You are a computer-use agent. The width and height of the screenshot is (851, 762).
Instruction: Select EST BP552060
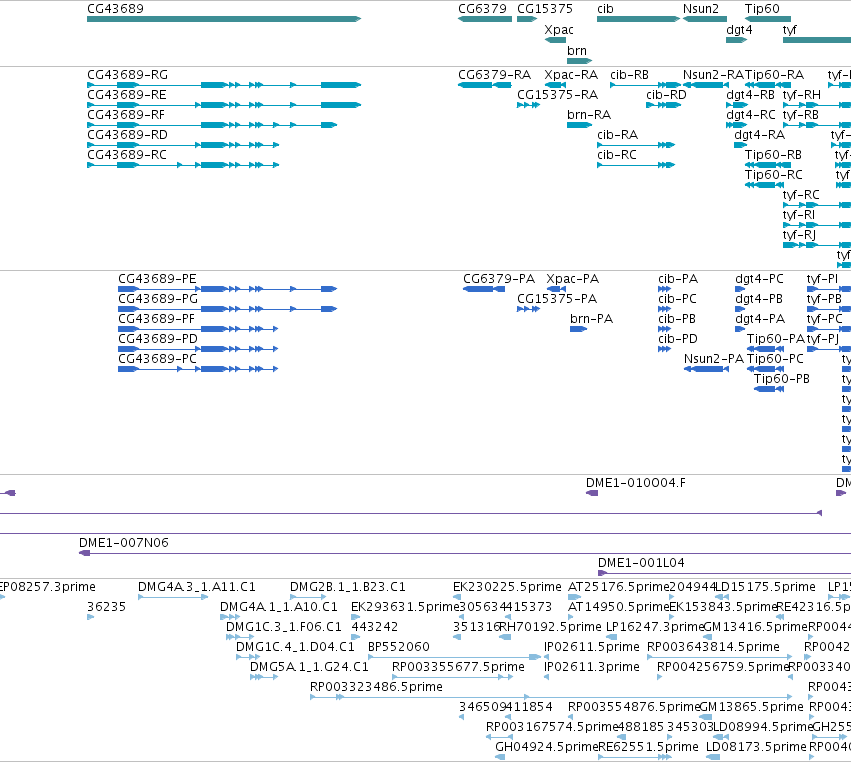tap(454, 657)
